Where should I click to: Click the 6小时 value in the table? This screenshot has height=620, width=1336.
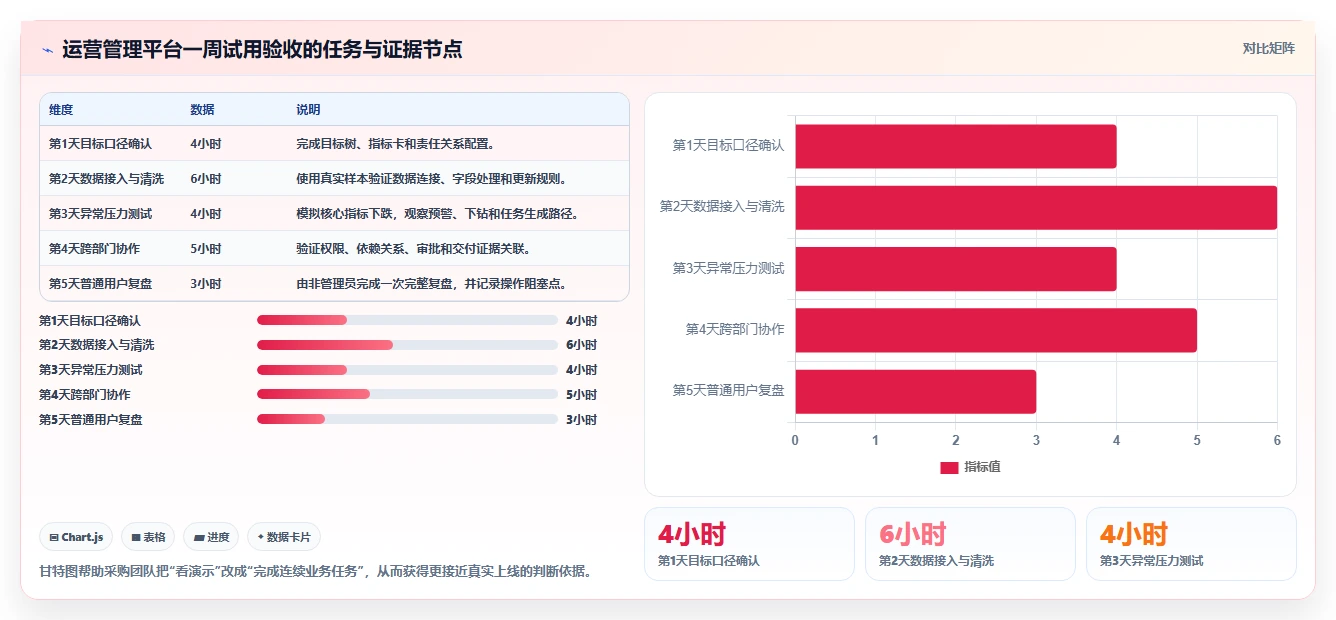[206, 179]
